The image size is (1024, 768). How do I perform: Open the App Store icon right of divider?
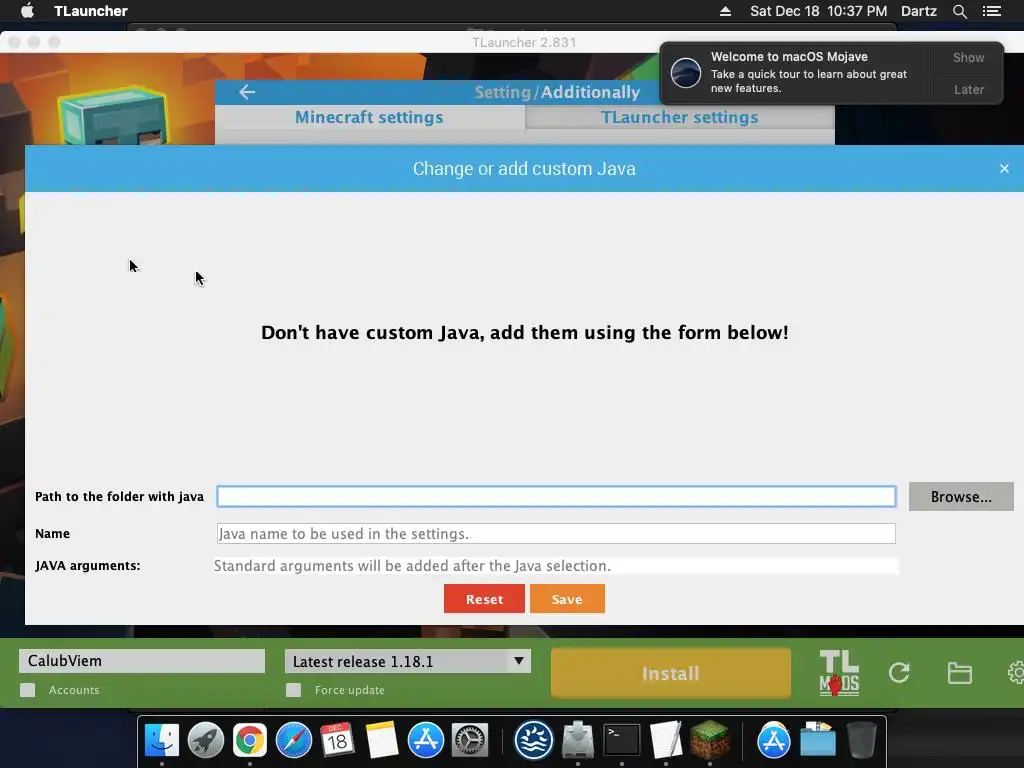tap(773, 741)
